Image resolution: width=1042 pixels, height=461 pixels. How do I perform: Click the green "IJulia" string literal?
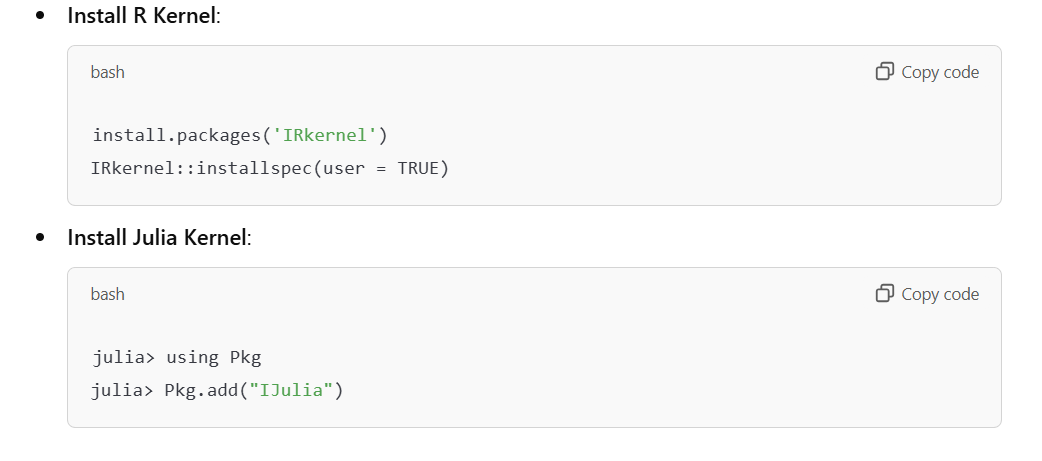pos(291,389)
